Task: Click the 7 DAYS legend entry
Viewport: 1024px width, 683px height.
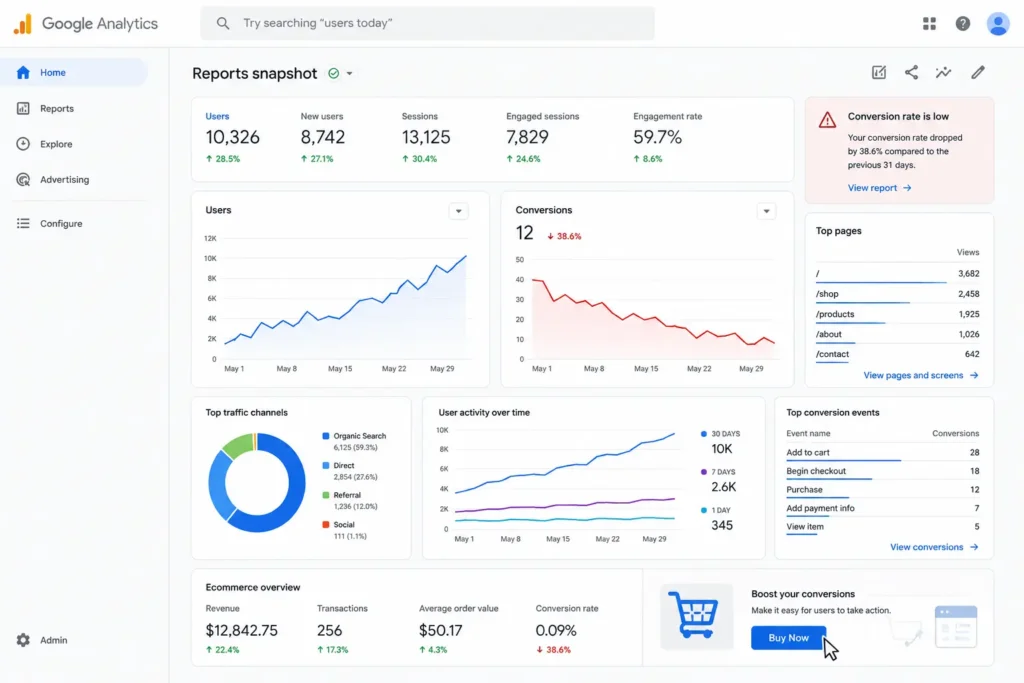Action: point(718,480)
